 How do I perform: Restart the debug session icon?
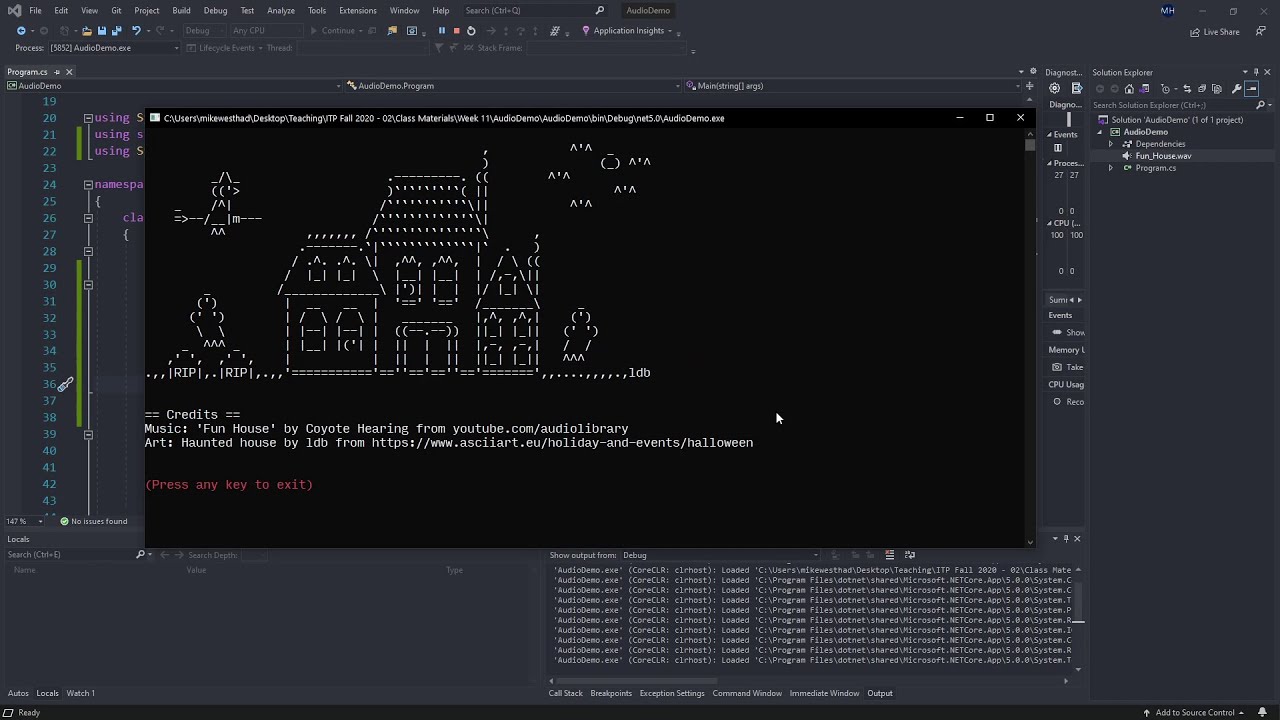(471, 31)
